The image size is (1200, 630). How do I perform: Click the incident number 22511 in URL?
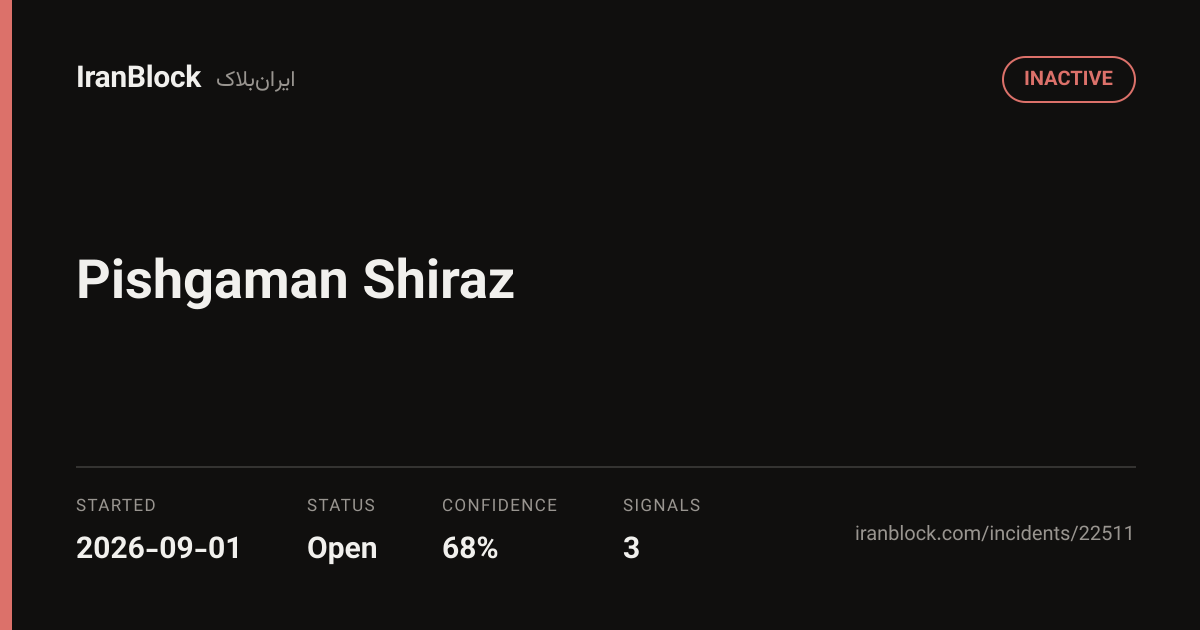coord(1106,533)
